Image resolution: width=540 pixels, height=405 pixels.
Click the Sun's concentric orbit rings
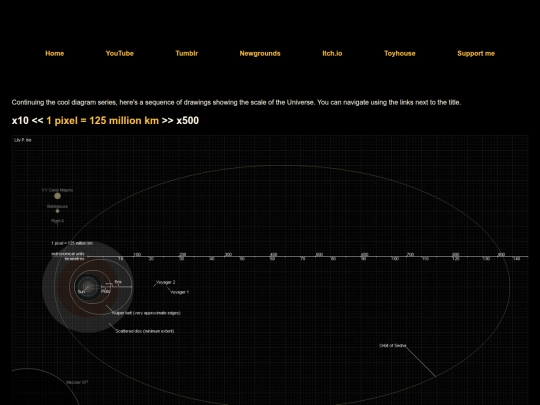coord(87,287)
